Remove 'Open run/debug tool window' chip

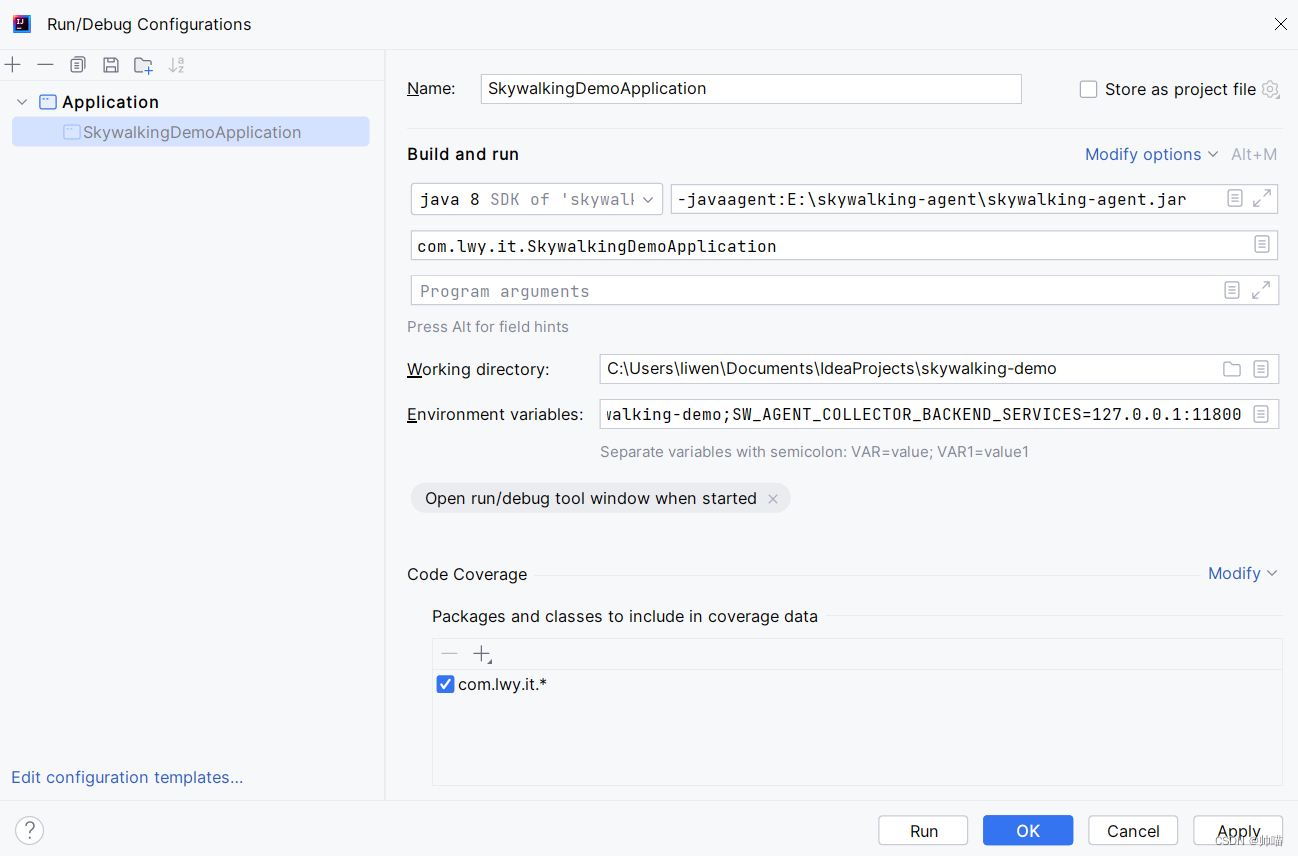[x=773, y=499]
